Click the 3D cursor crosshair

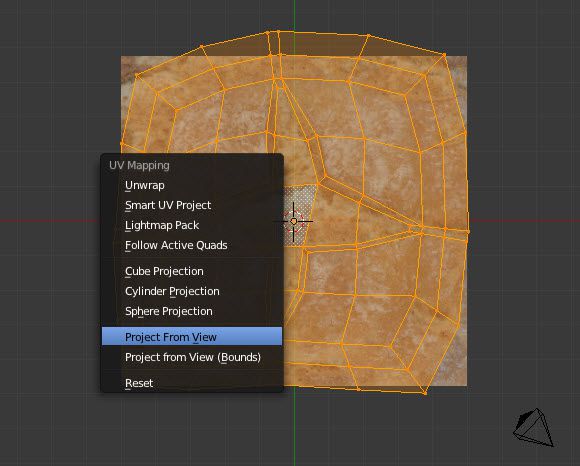click(x=294, y=222)
